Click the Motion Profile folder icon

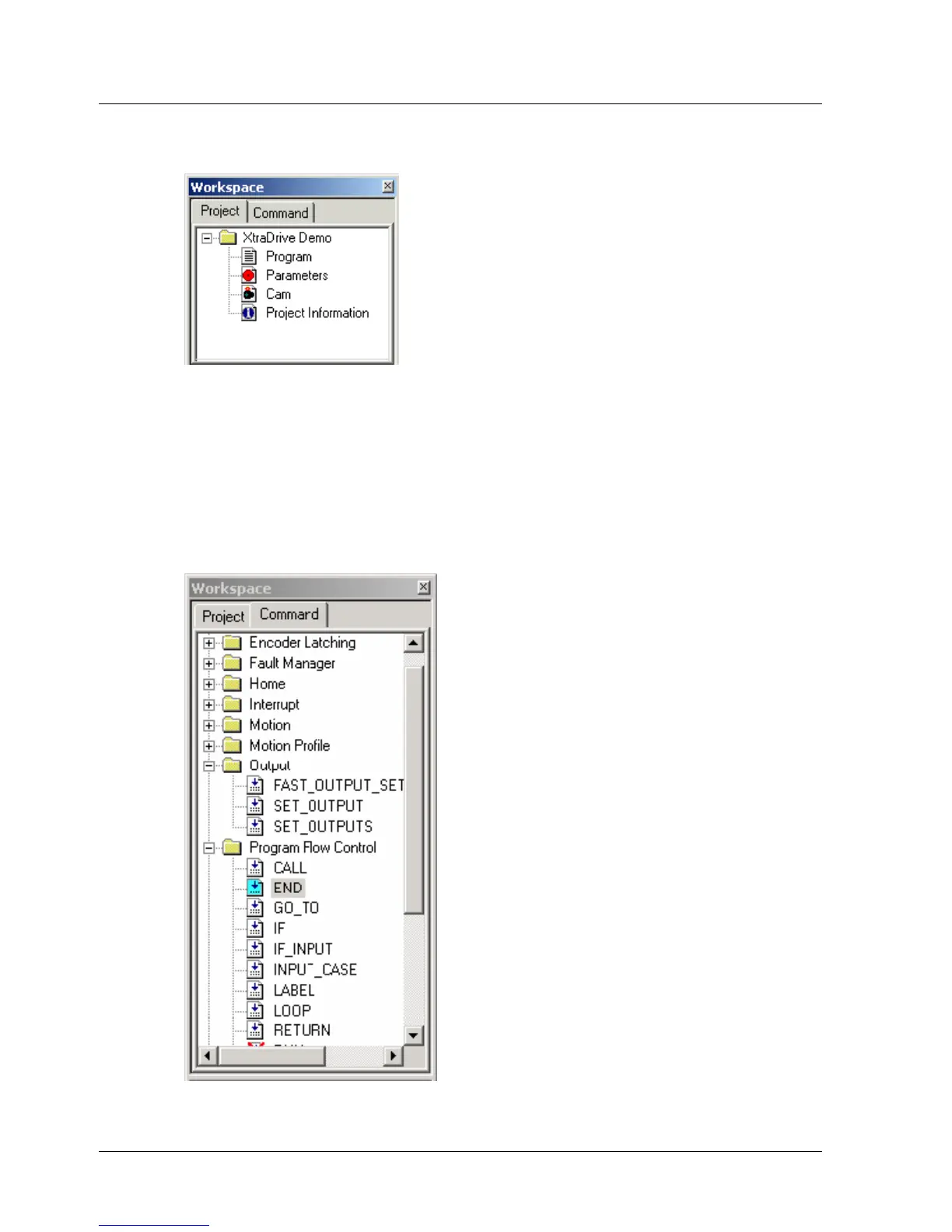point(232,746)
